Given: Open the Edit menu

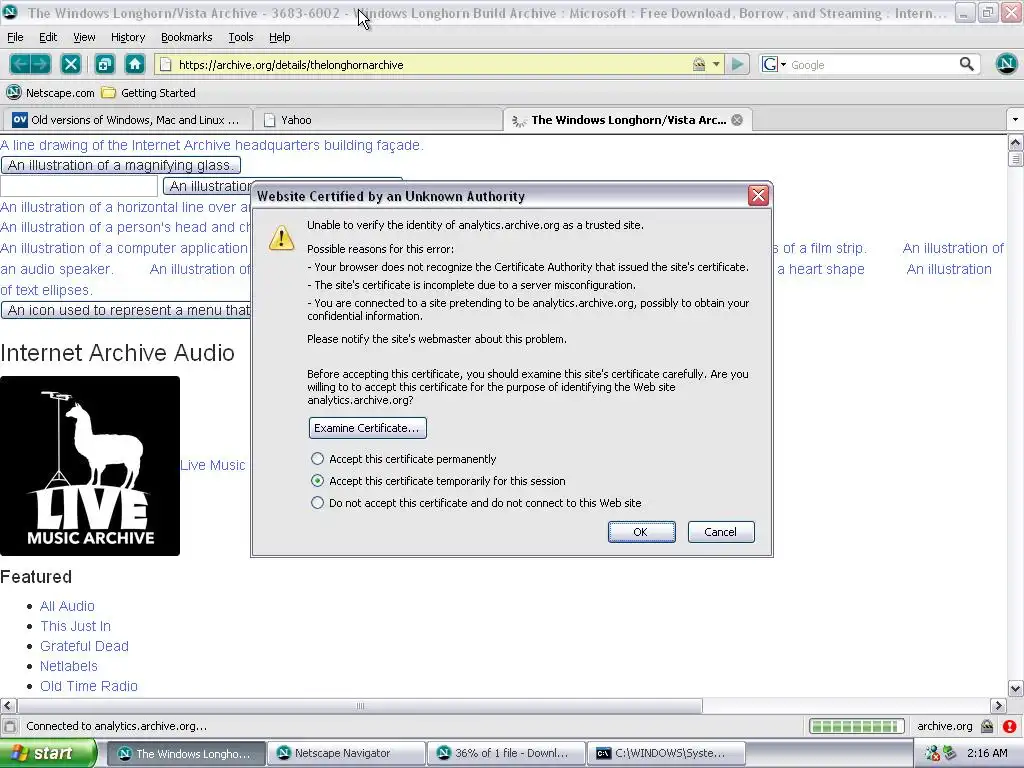Looking at the screenshot, I should [48, 37].
